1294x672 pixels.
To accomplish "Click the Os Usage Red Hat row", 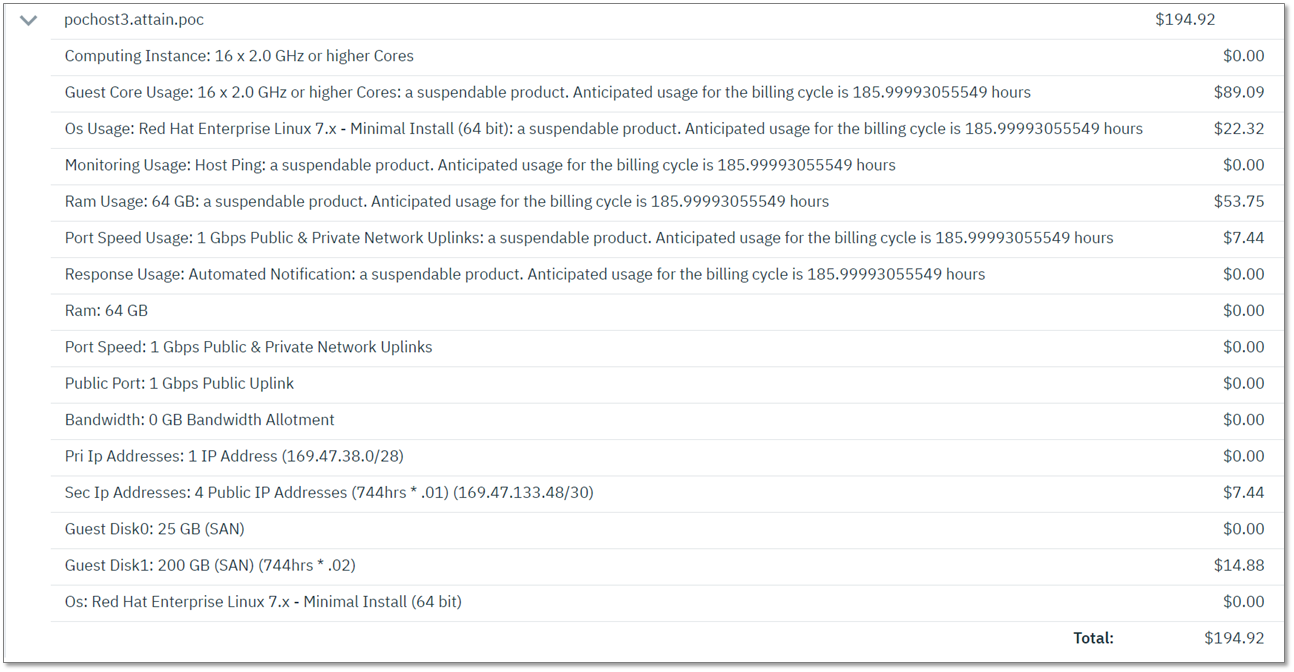I will pos(603,129).
